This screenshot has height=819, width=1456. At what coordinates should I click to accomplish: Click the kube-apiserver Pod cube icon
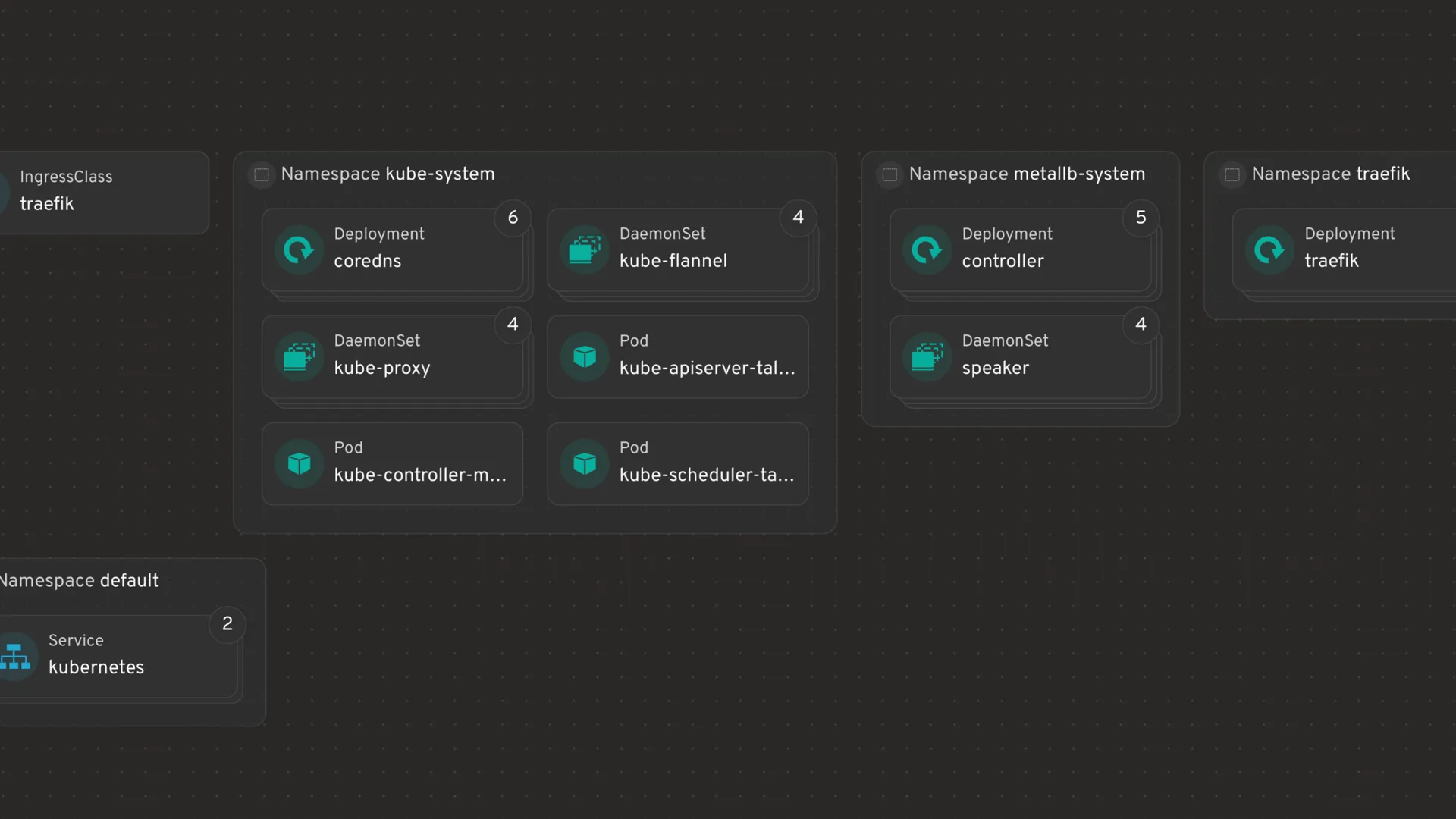tap(584, 356)
